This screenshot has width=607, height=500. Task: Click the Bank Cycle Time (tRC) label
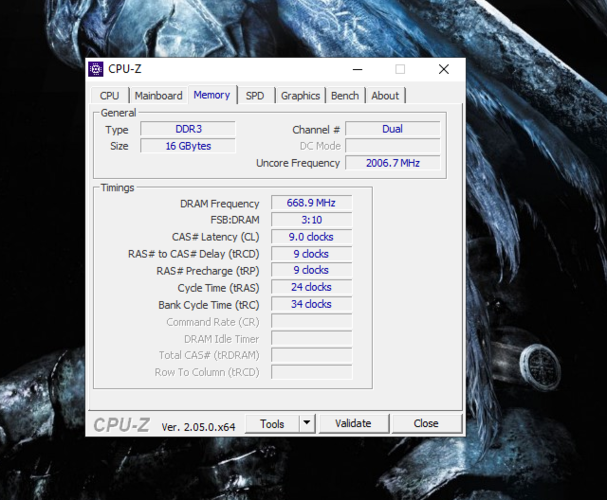[209, 305]
